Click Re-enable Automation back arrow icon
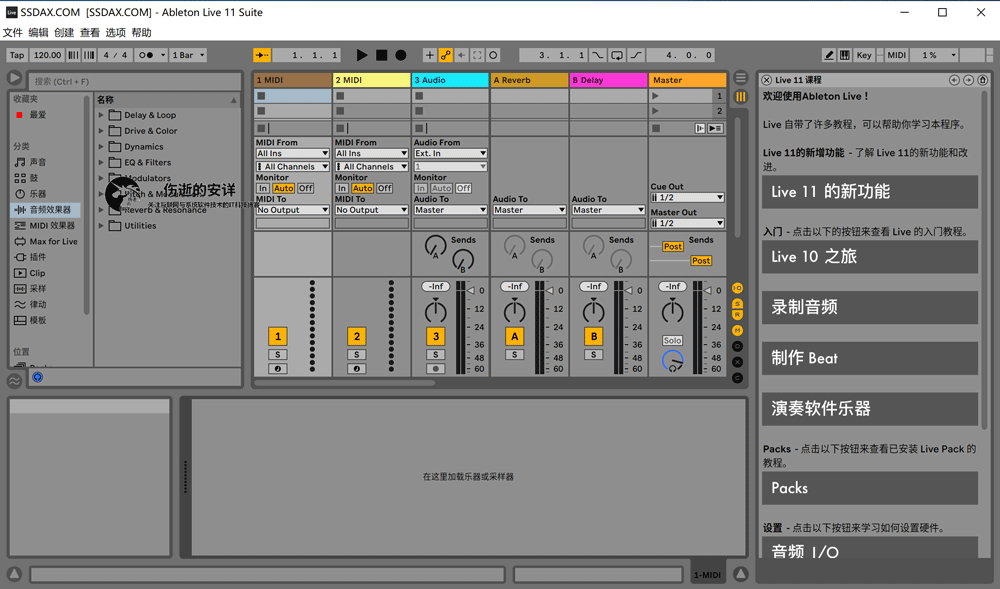 click(x=461, y=55)
